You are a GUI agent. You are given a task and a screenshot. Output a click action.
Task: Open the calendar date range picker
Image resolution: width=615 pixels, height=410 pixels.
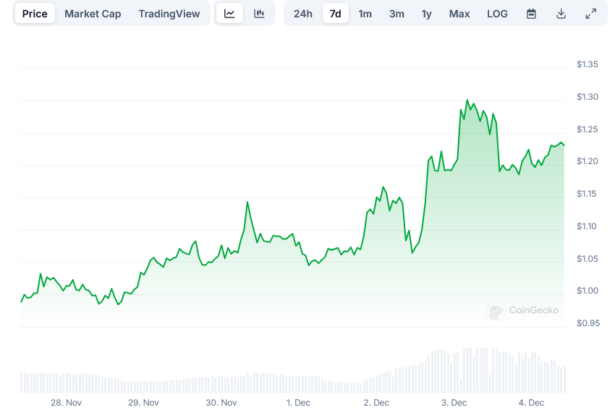[531, 14]
